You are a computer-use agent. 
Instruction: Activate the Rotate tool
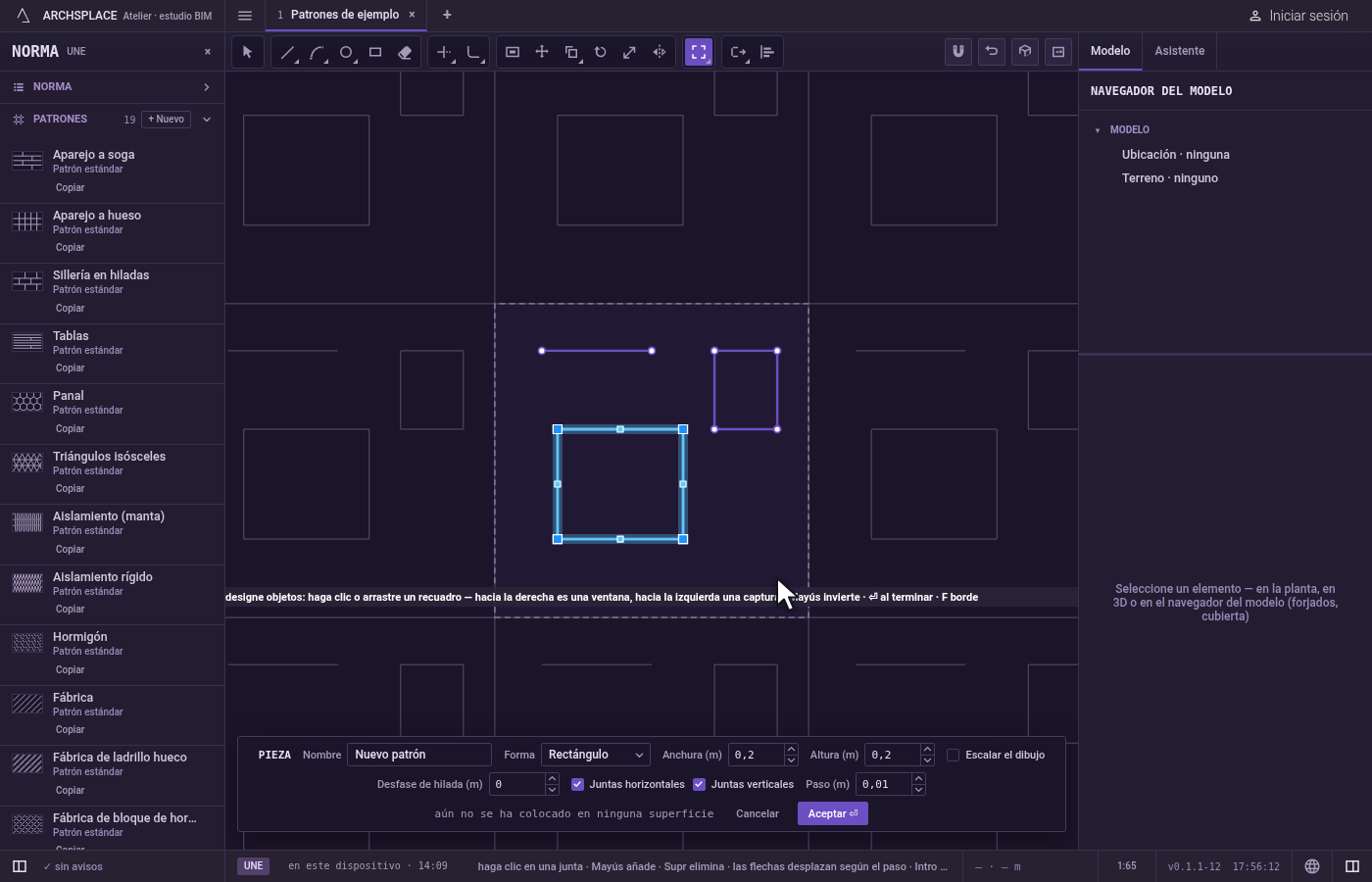[601, 52]
